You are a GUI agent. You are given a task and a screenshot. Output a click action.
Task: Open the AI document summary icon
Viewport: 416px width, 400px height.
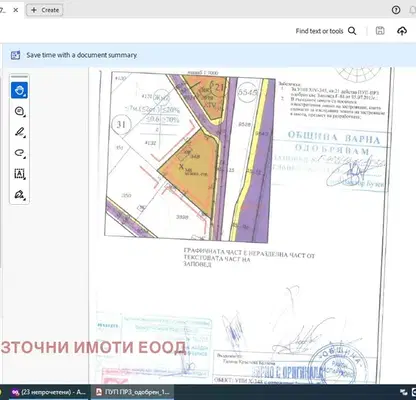coord(15,55)
